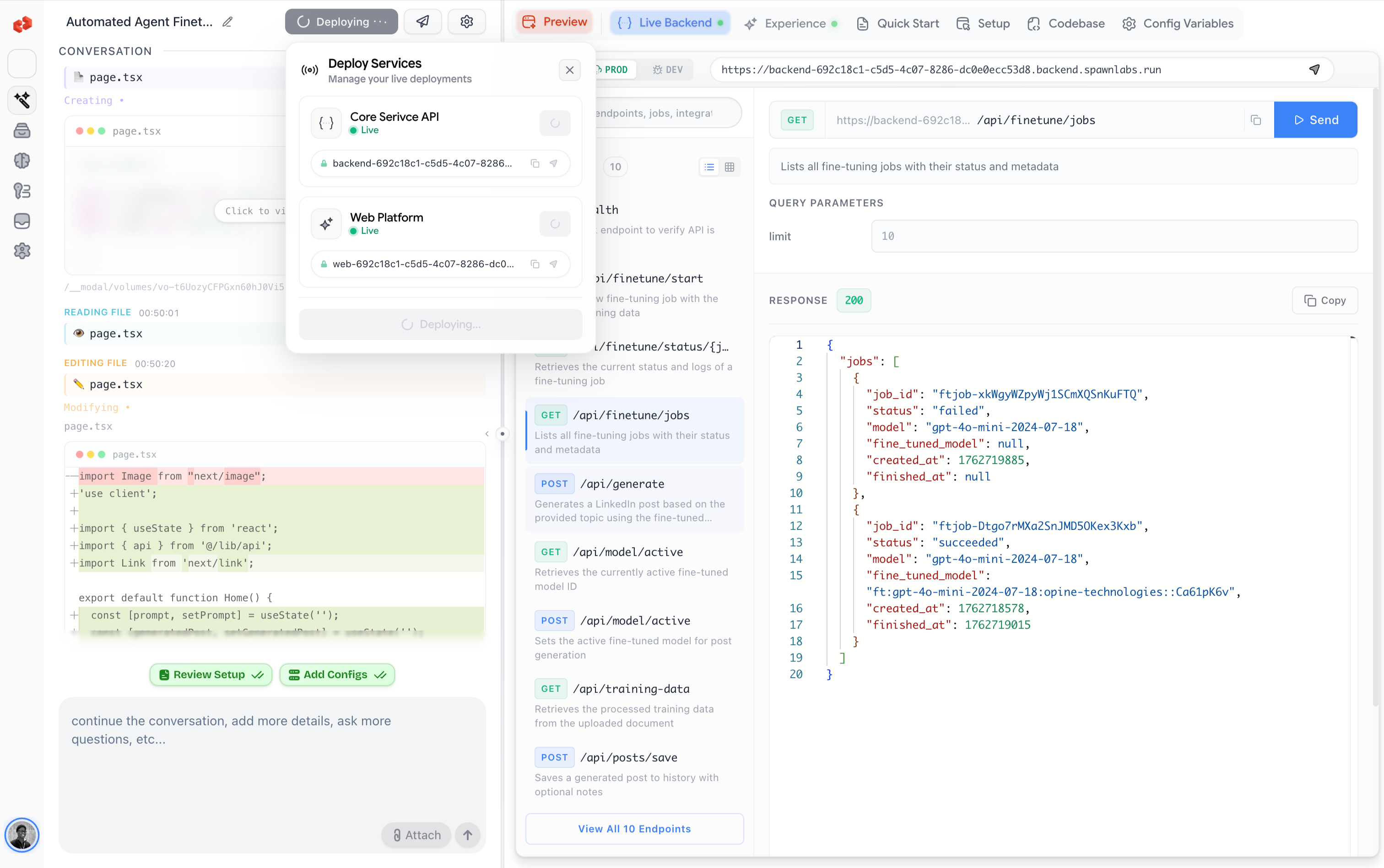Viewport: 1384px width, 868px height.
Task: Switch endpoints to grid view
Action: (729, 167)
